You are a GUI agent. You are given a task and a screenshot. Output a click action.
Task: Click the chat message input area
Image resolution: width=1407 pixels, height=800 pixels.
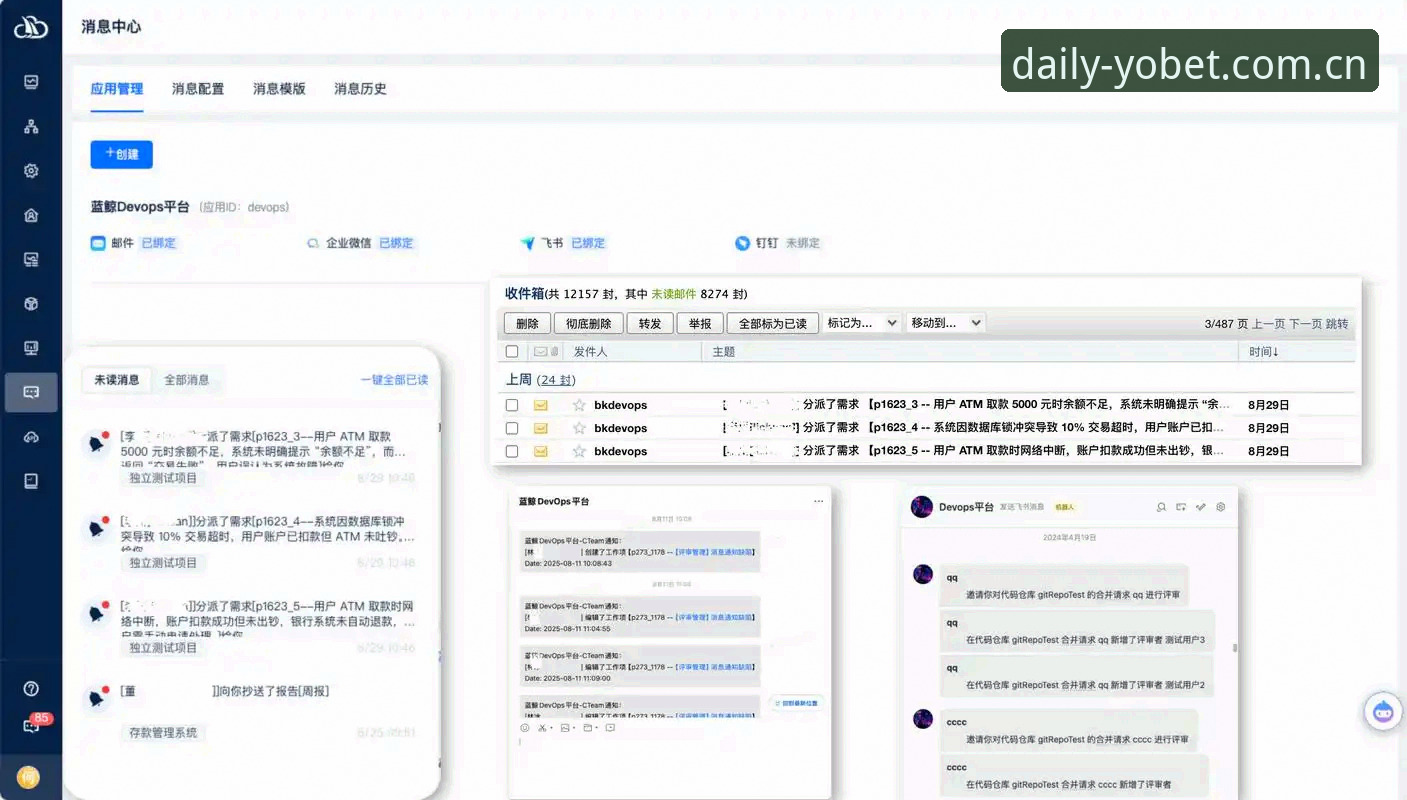point(669,765)
